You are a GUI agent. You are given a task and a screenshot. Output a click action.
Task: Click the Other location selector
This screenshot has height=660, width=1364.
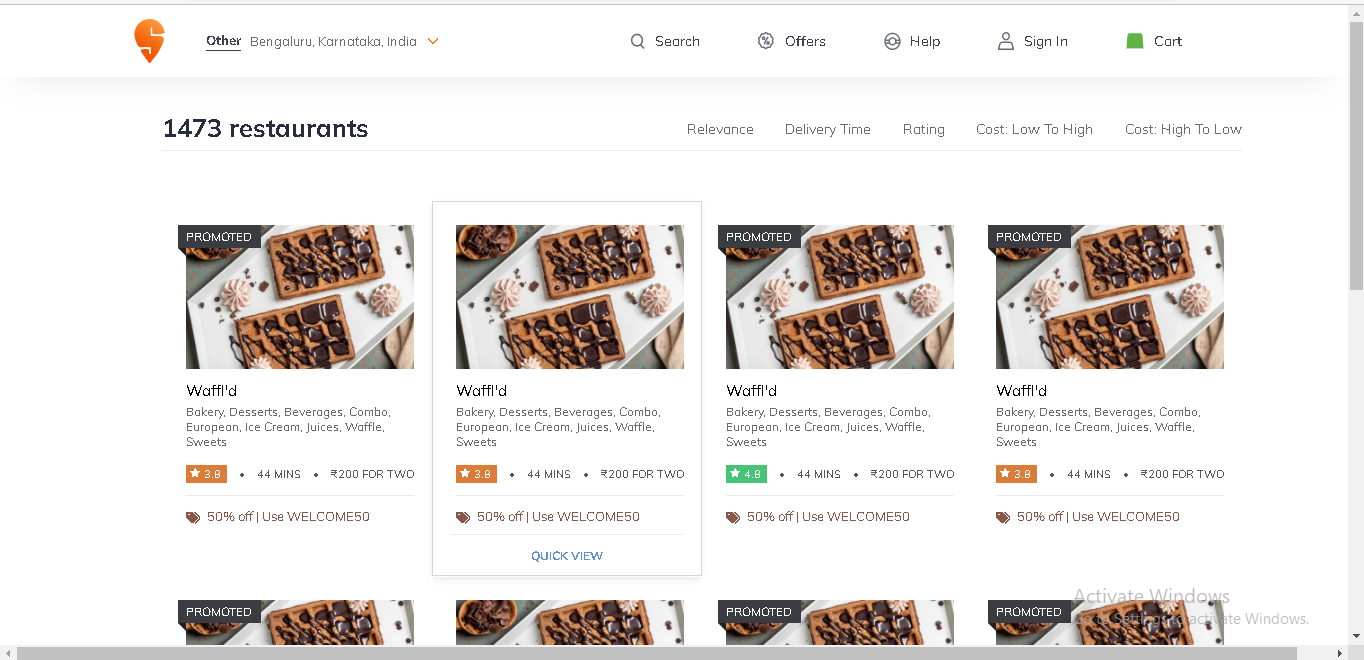click(222, 41)
